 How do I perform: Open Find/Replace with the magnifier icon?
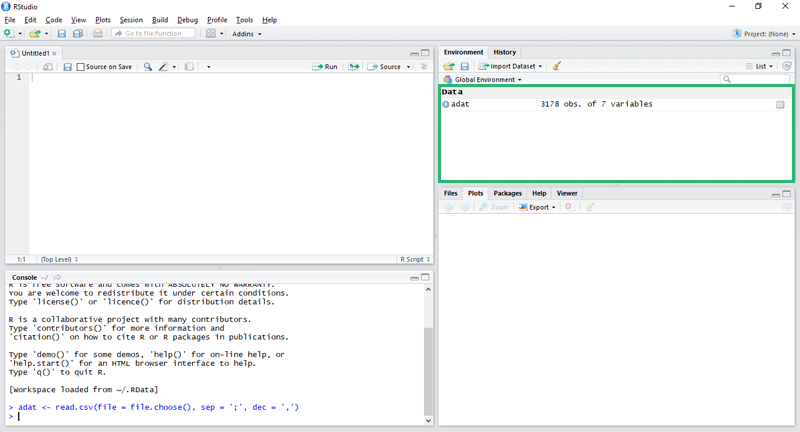pos(147,67)
